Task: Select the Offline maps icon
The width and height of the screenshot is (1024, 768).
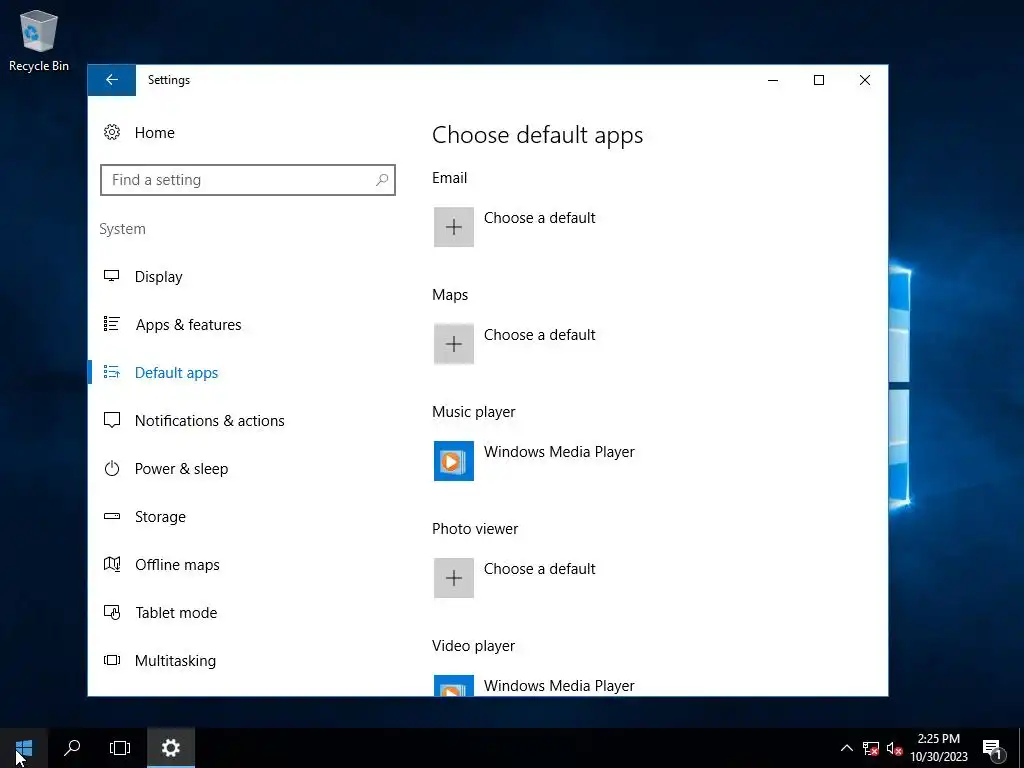Action: pos(112,564)
